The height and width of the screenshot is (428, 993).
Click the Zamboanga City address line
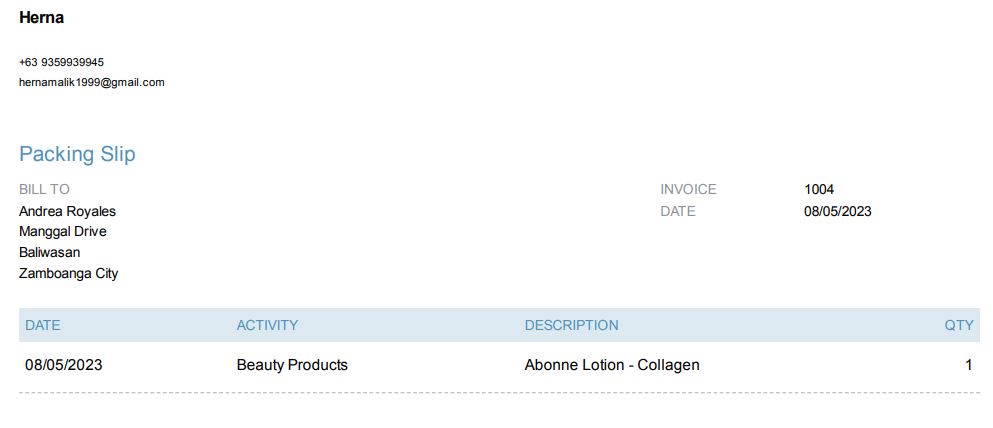click(x=68, y=273)
